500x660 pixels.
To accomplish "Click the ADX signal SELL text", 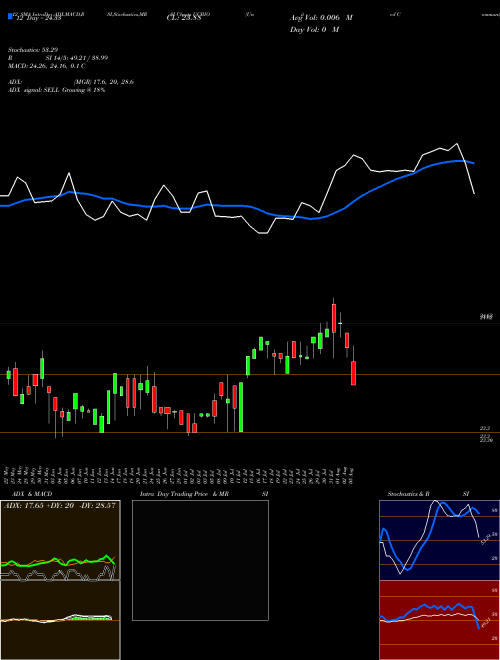I will click(56, 90).
